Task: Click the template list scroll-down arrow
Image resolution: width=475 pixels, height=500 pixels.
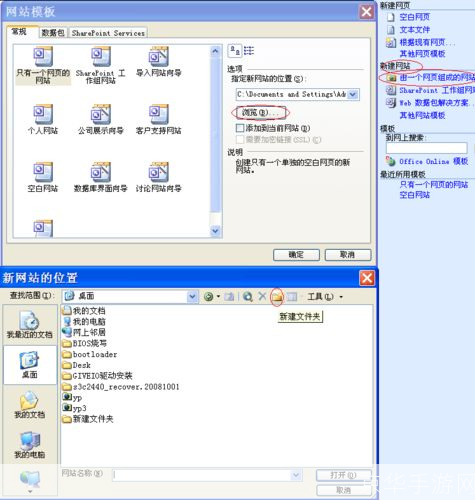Action: (x=215, y=230)
